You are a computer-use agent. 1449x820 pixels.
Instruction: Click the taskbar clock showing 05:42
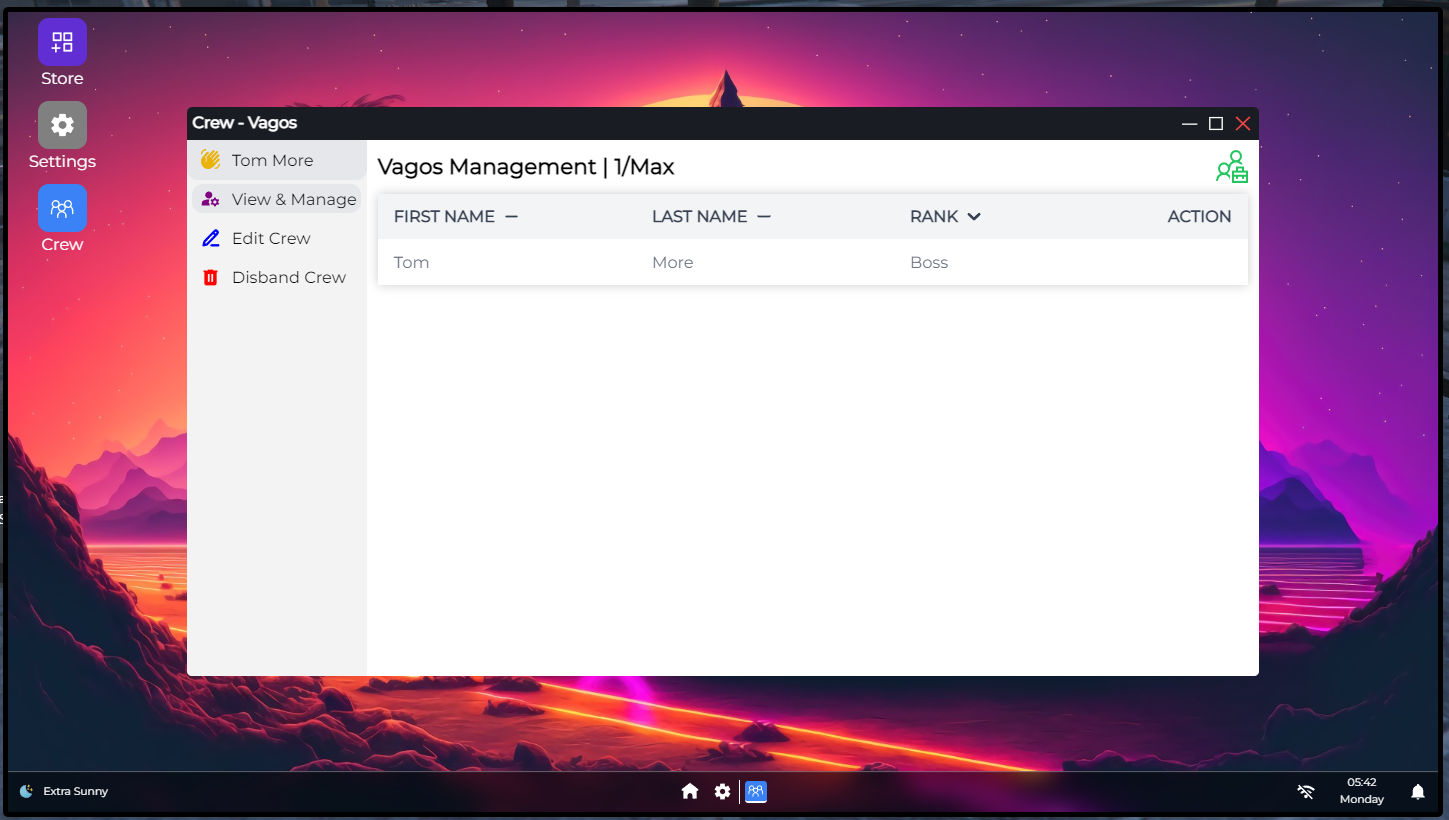pos(1361,791)
